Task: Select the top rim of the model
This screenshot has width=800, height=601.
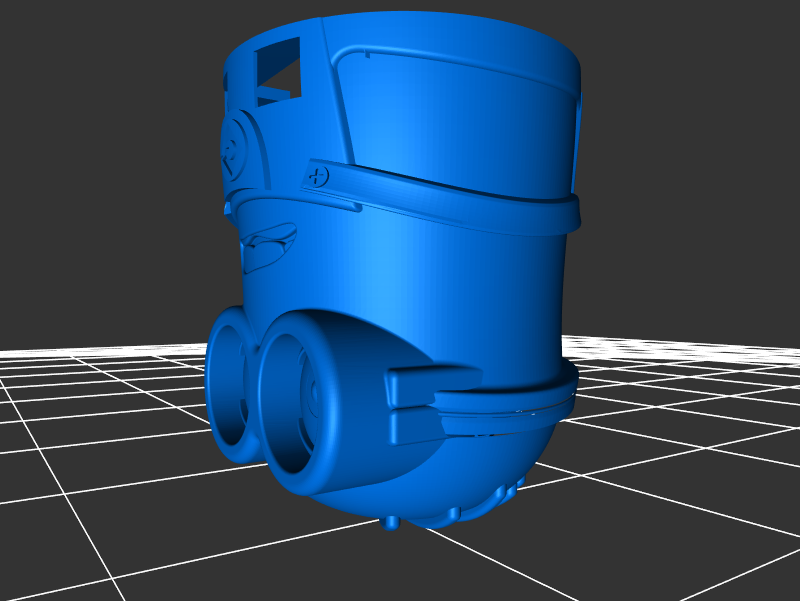Action: [x=420, y=22]
